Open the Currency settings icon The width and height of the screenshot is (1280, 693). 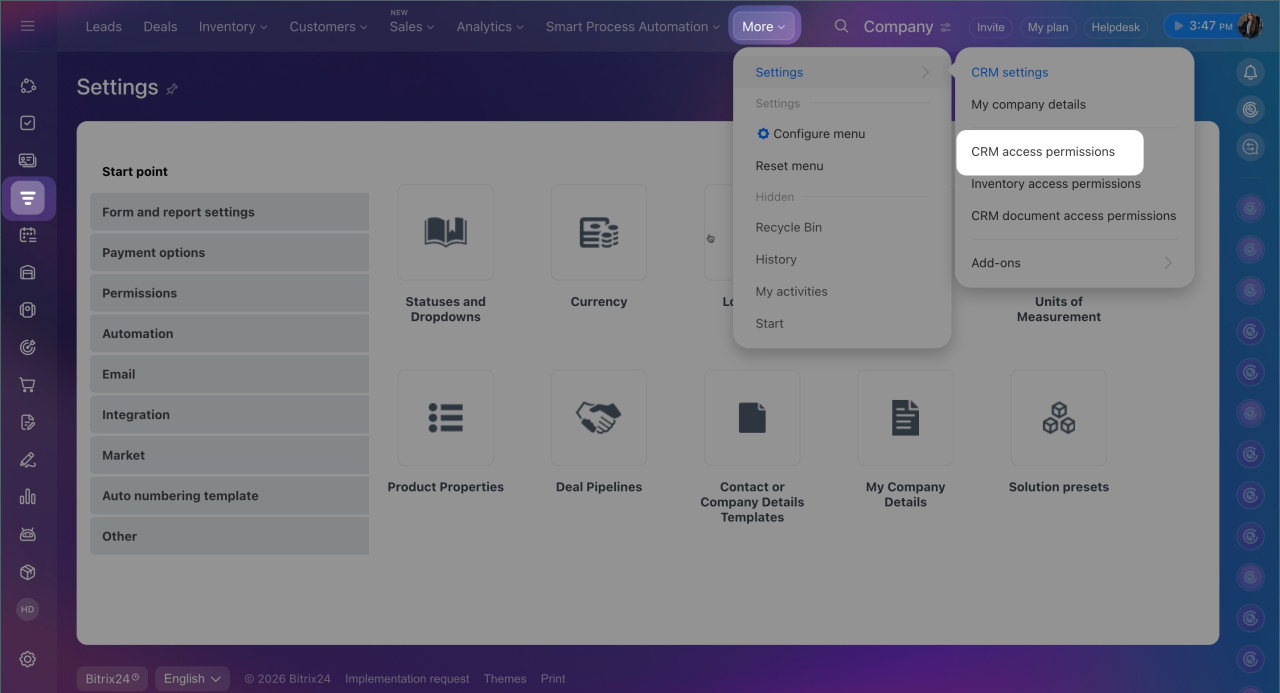coord(598,232)
